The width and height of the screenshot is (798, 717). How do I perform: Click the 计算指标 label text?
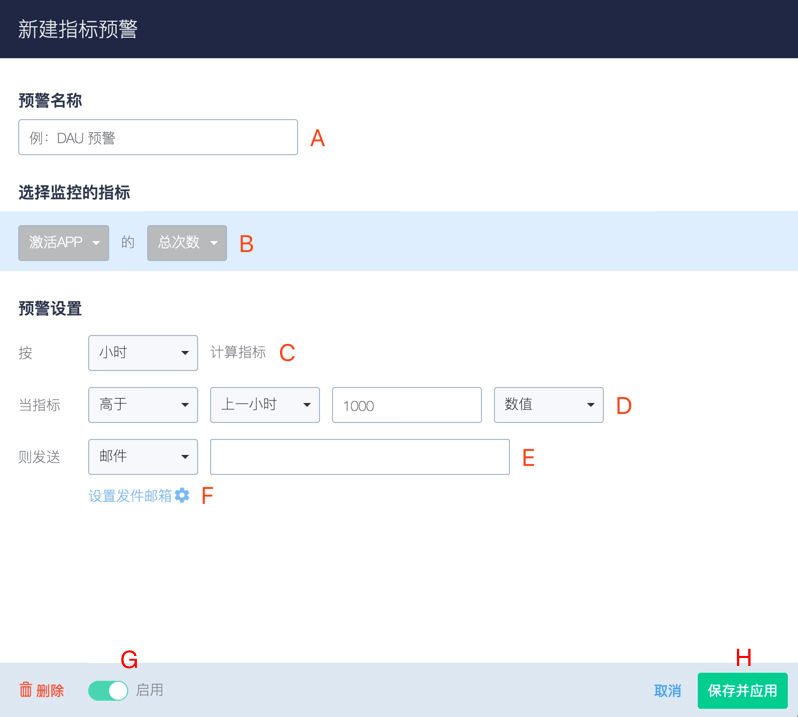point(238,352)
